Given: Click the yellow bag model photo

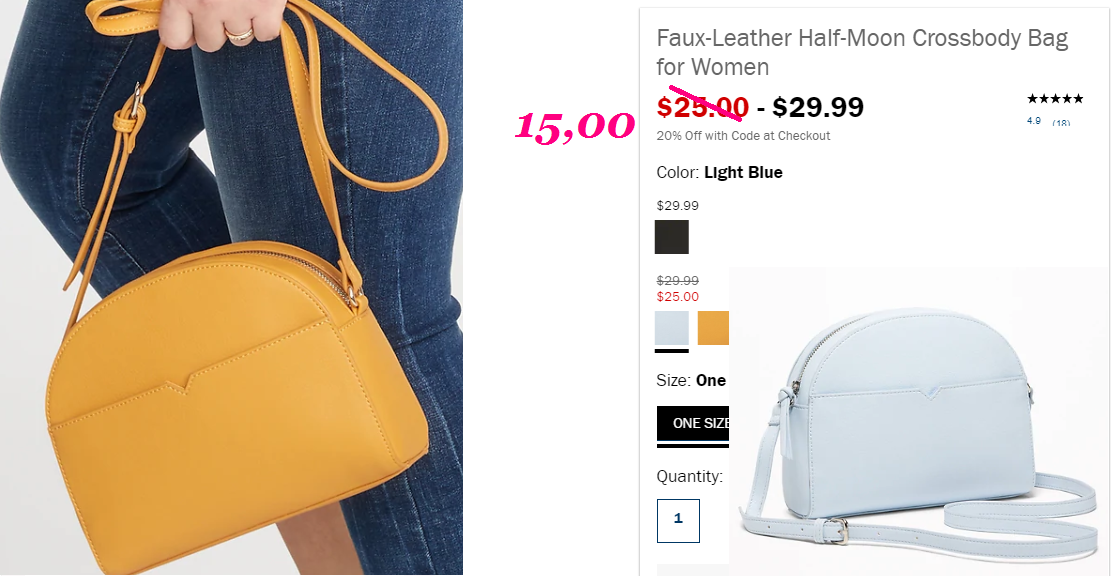Looking at the screenshot, I should 231,287.
